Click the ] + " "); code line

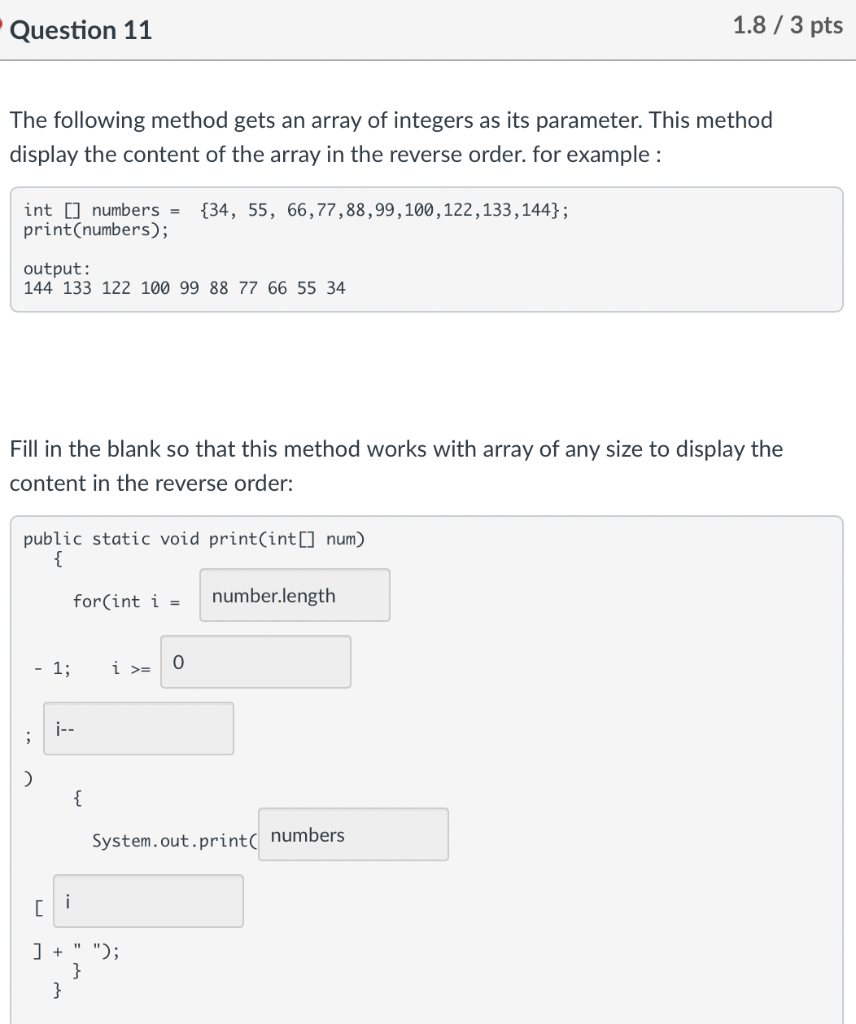(x=76, y=951)
